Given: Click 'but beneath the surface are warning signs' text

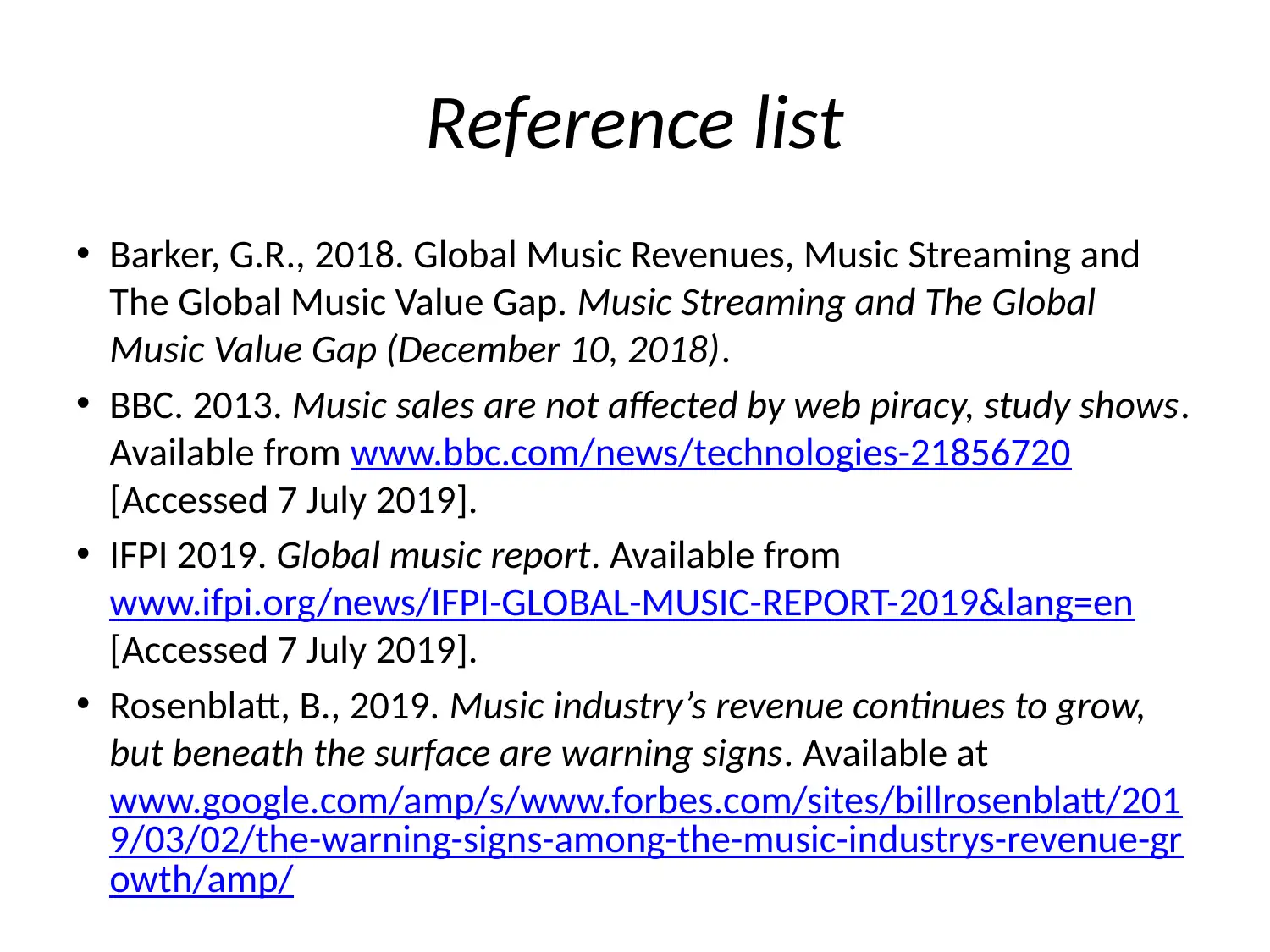Looking at the screenshot, I should pos(446,754).
